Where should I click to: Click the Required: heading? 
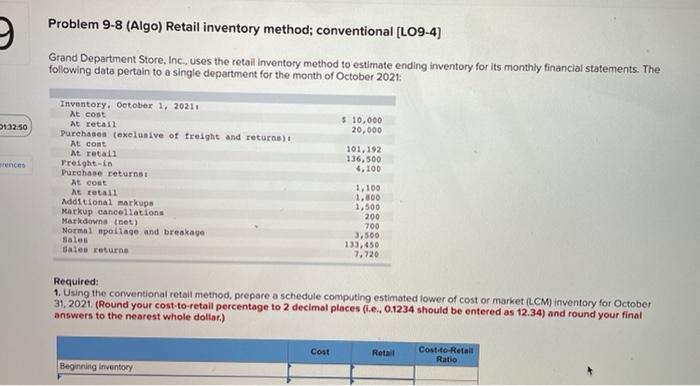coord(76,282)
